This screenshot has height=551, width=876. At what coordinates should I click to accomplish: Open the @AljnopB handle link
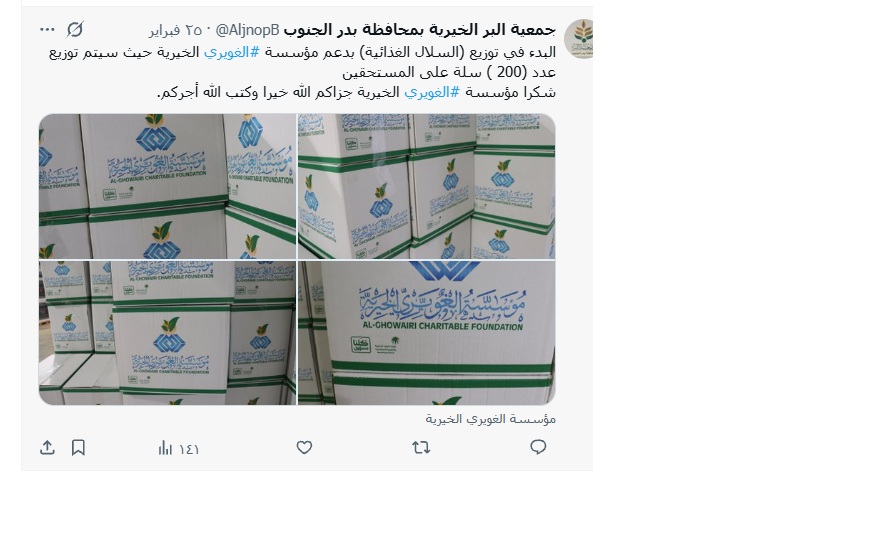(247, 30)
